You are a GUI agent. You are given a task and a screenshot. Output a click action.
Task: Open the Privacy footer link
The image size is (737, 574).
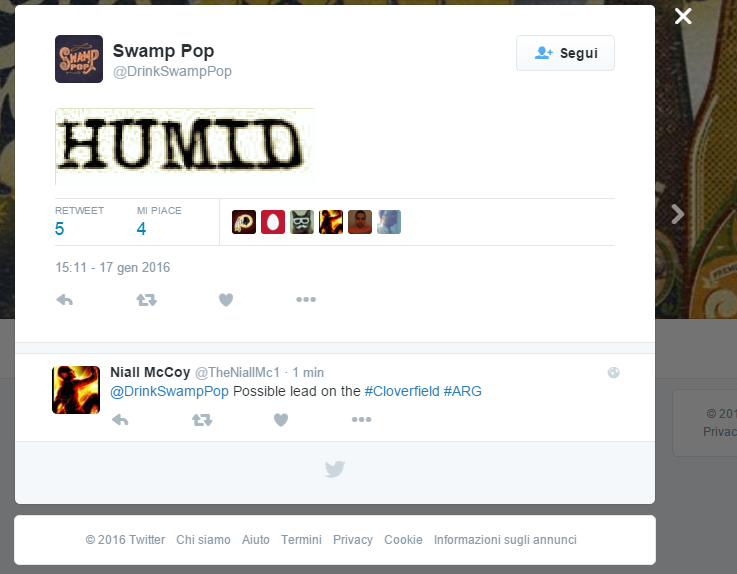353,540
